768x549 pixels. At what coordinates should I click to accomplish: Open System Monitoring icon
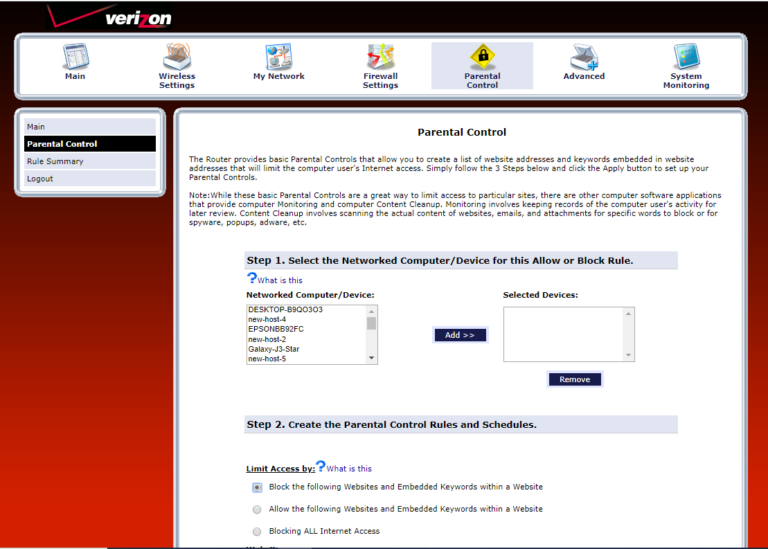(686, 57)
